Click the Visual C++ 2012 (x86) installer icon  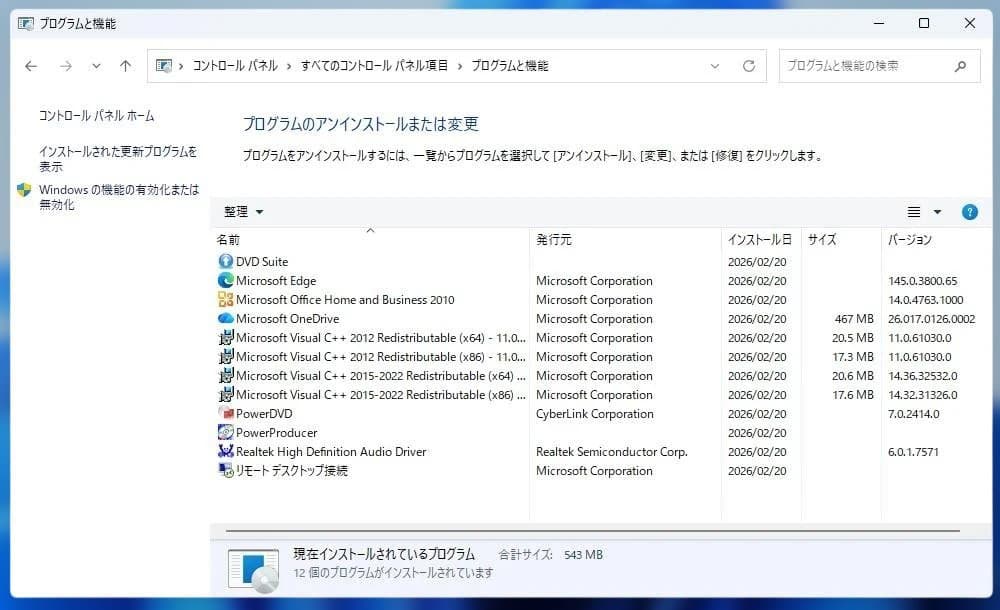click(x=226, y=357)
